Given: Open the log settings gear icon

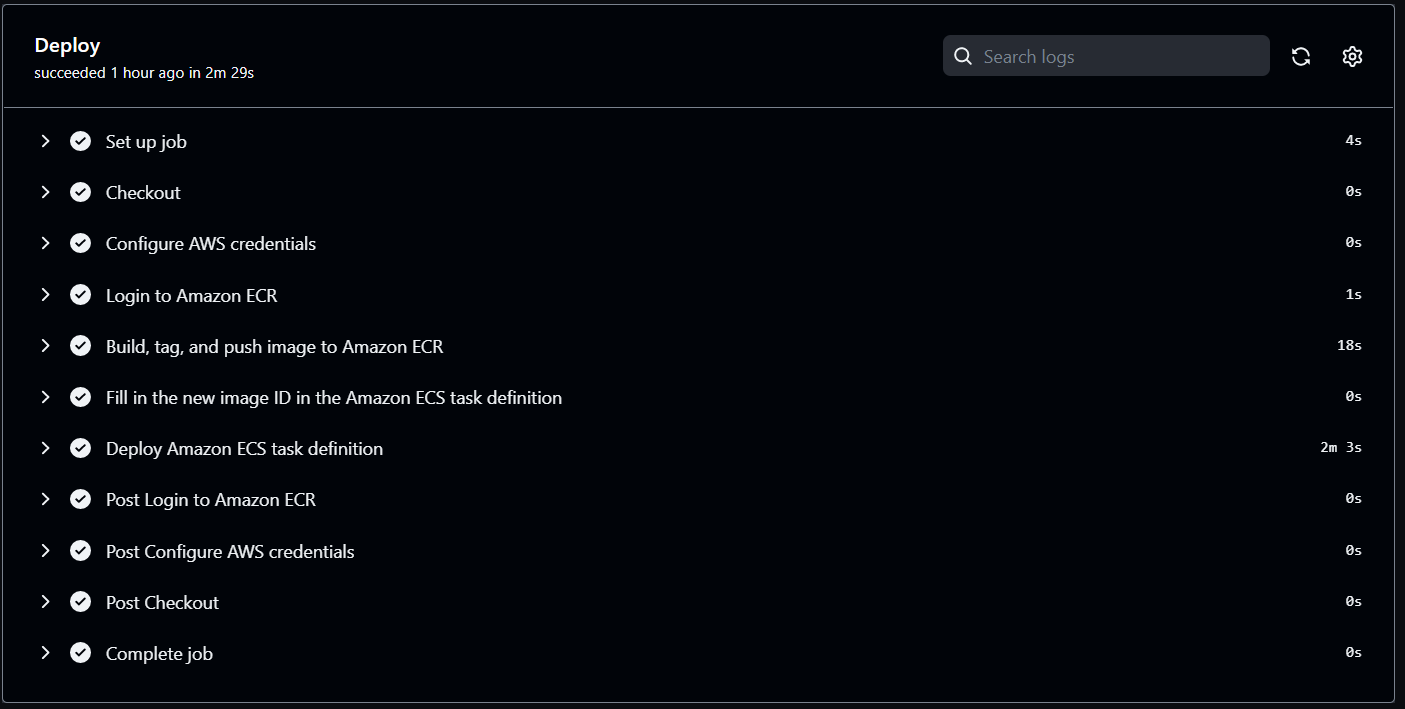Looking at the screenshot, I should coord(1352,56).
